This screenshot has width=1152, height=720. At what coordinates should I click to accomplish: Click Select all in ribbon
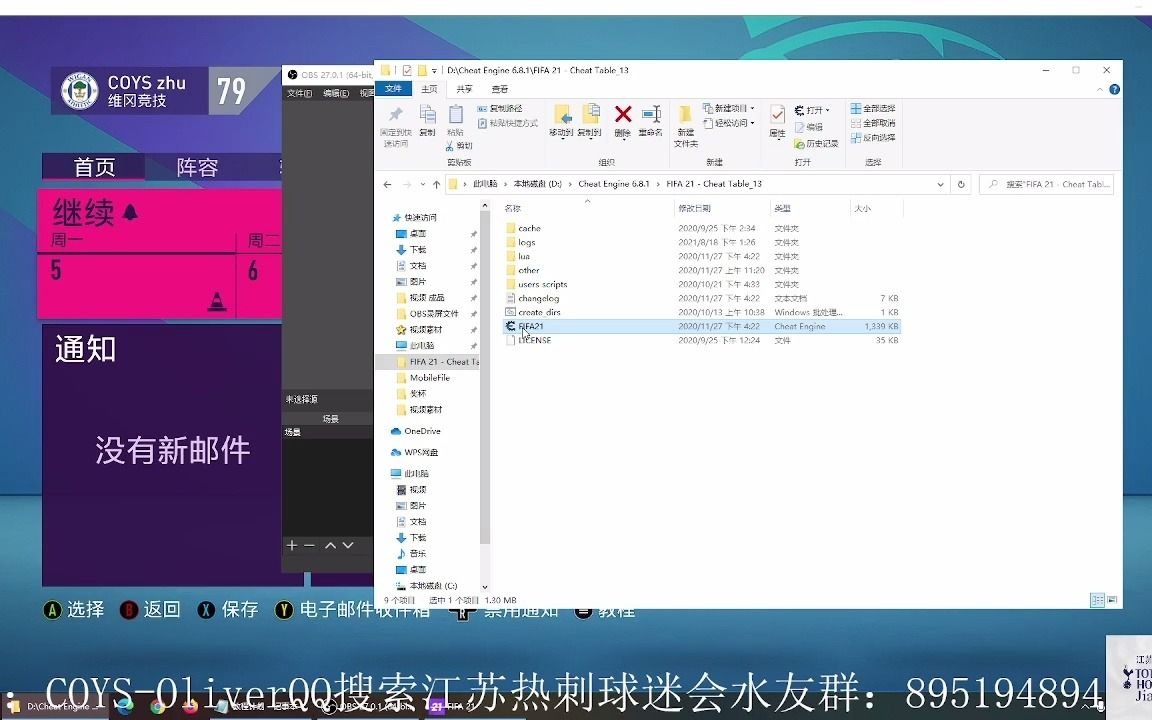873,109
